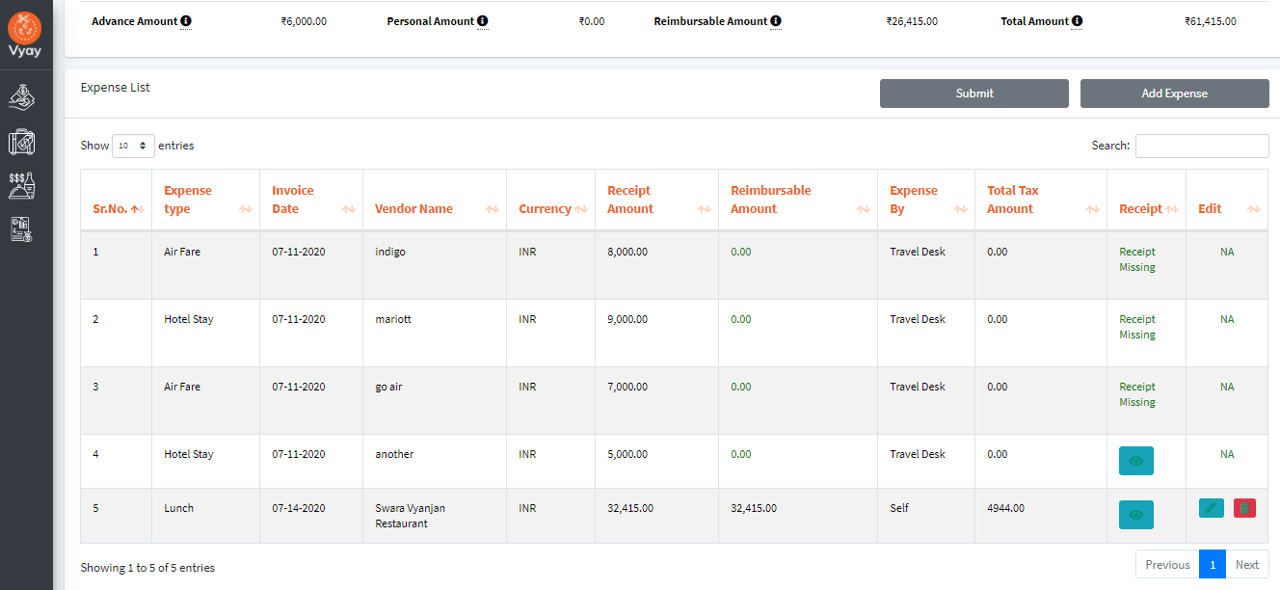Click Next in the pagination
1280x590 pixels.
[1247, 564]
